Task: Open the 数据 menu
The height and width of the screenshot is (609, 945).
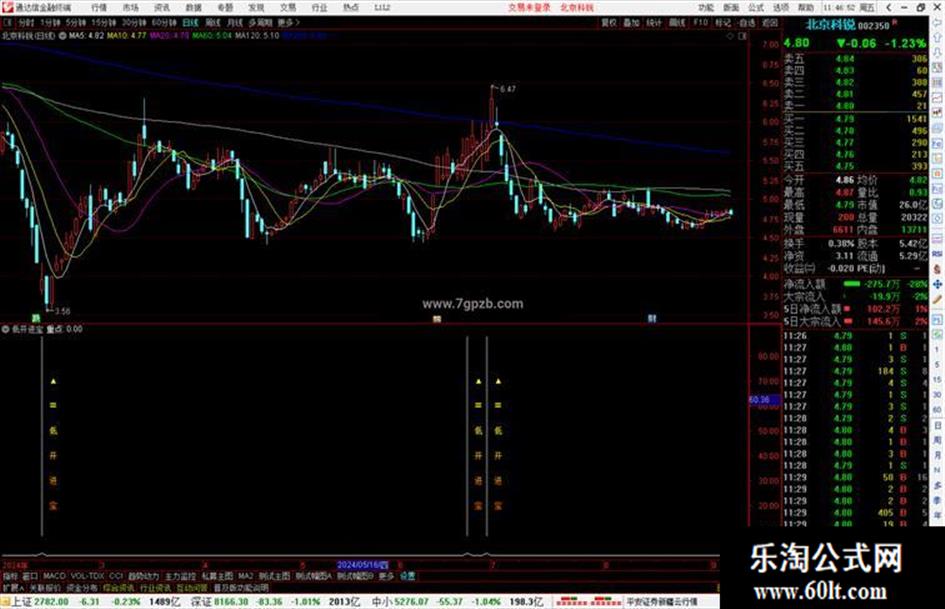Action: [193, 8]
